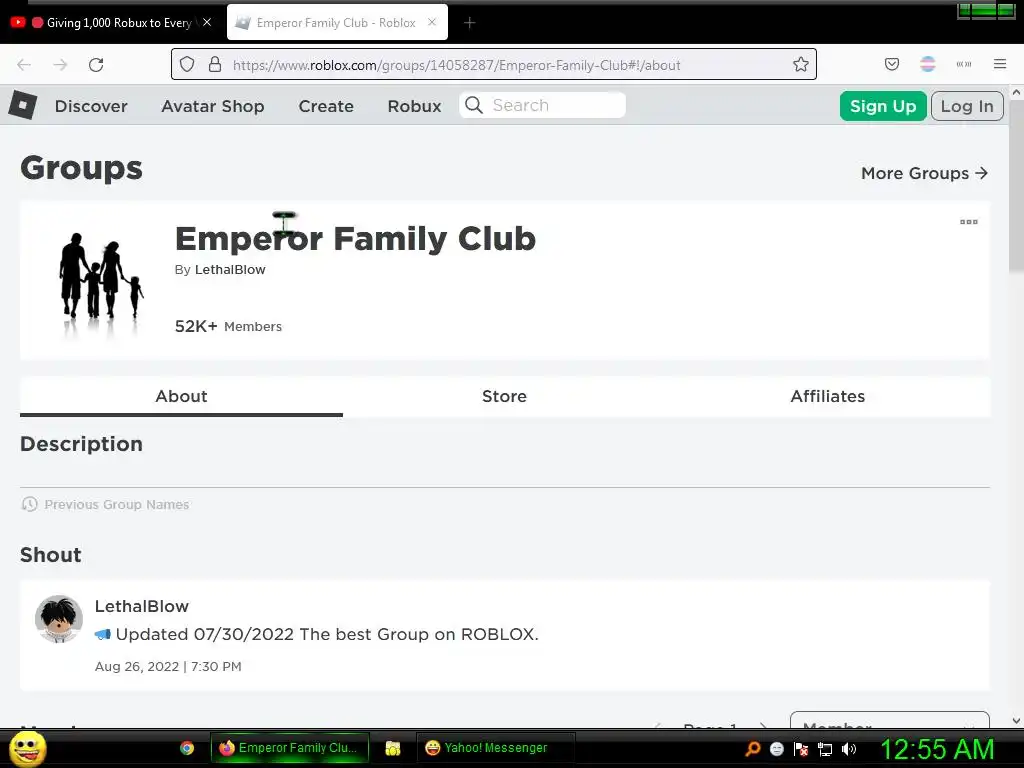Click the scrollbar down arrow
Screen dimensions: 1024x768
[1016, 721]
